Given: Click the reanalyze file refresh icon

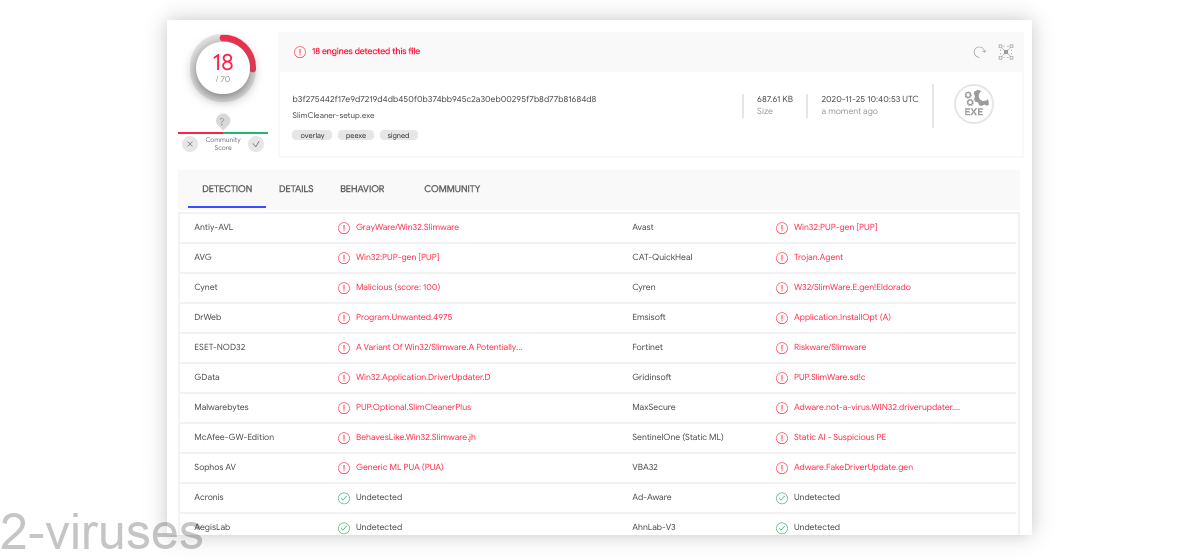Looking at the screenshot, I should pyautogui.click(x=979, y=52).
